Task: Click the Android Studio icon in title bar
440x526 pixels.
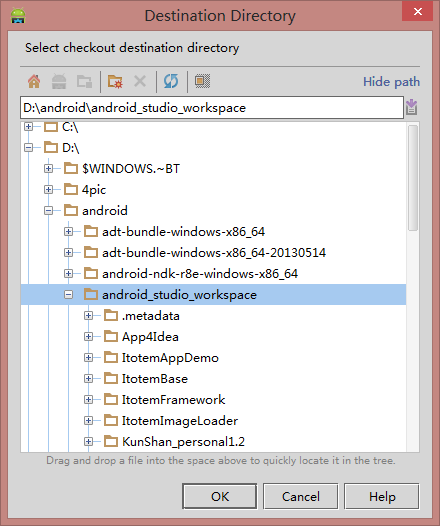Action: [x=18, y=15]
